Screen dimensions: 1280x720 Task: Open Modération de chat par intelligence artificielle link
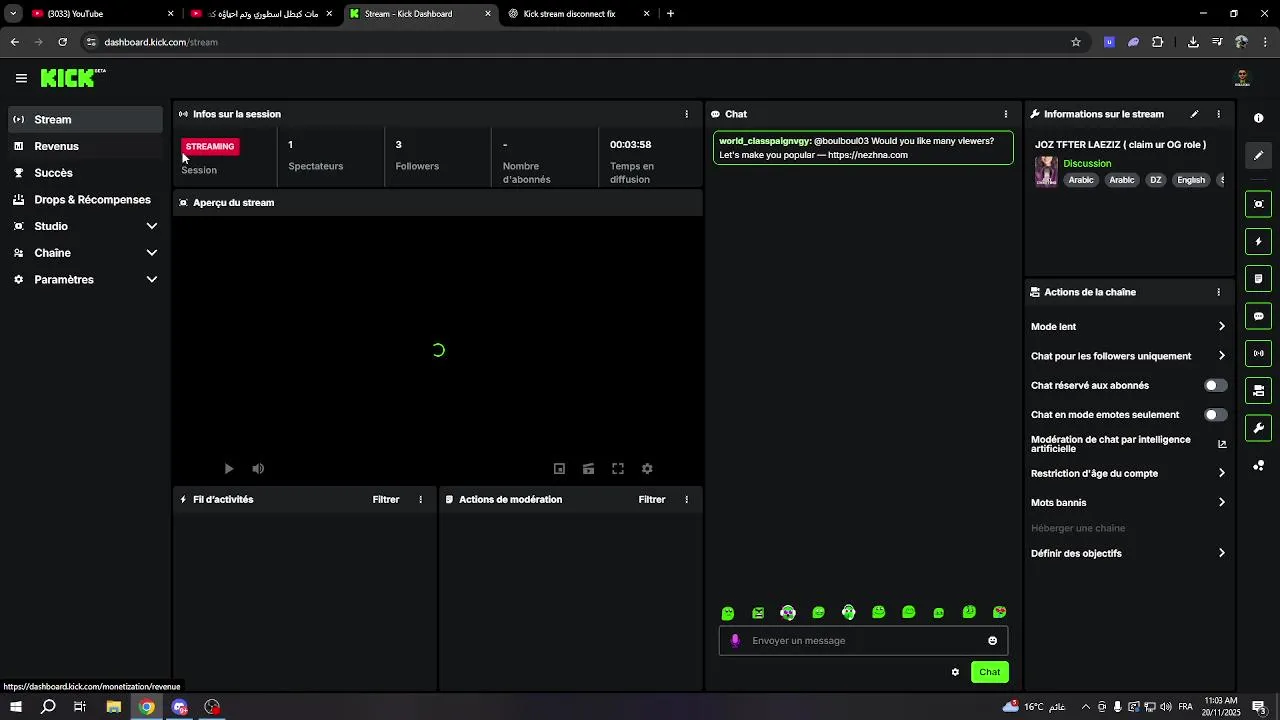click(1128, 444)
